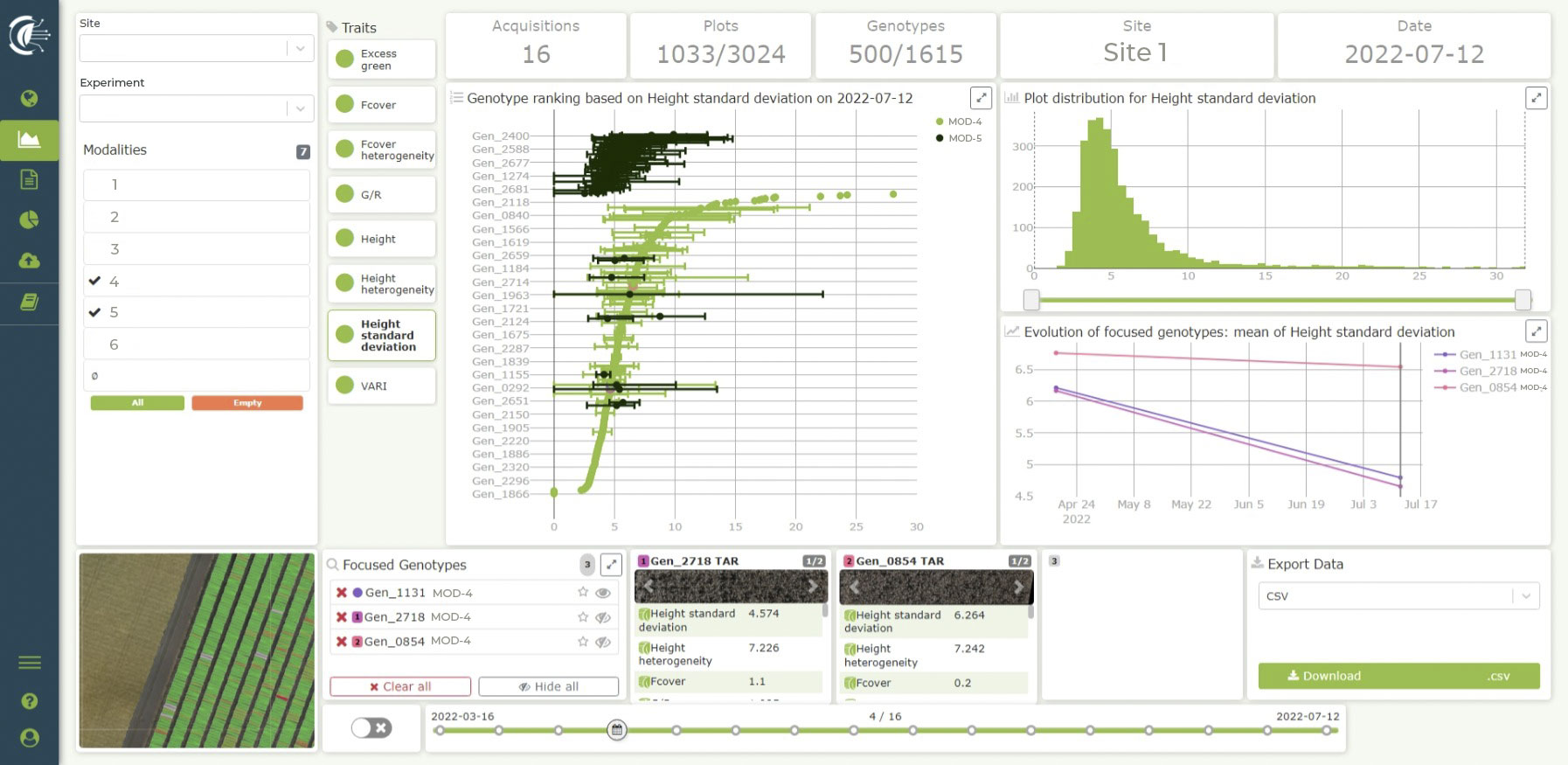Open the book documentation icon in sidebar
The height and width of the screenshot is (765, 1568).
tap(29, 302)
